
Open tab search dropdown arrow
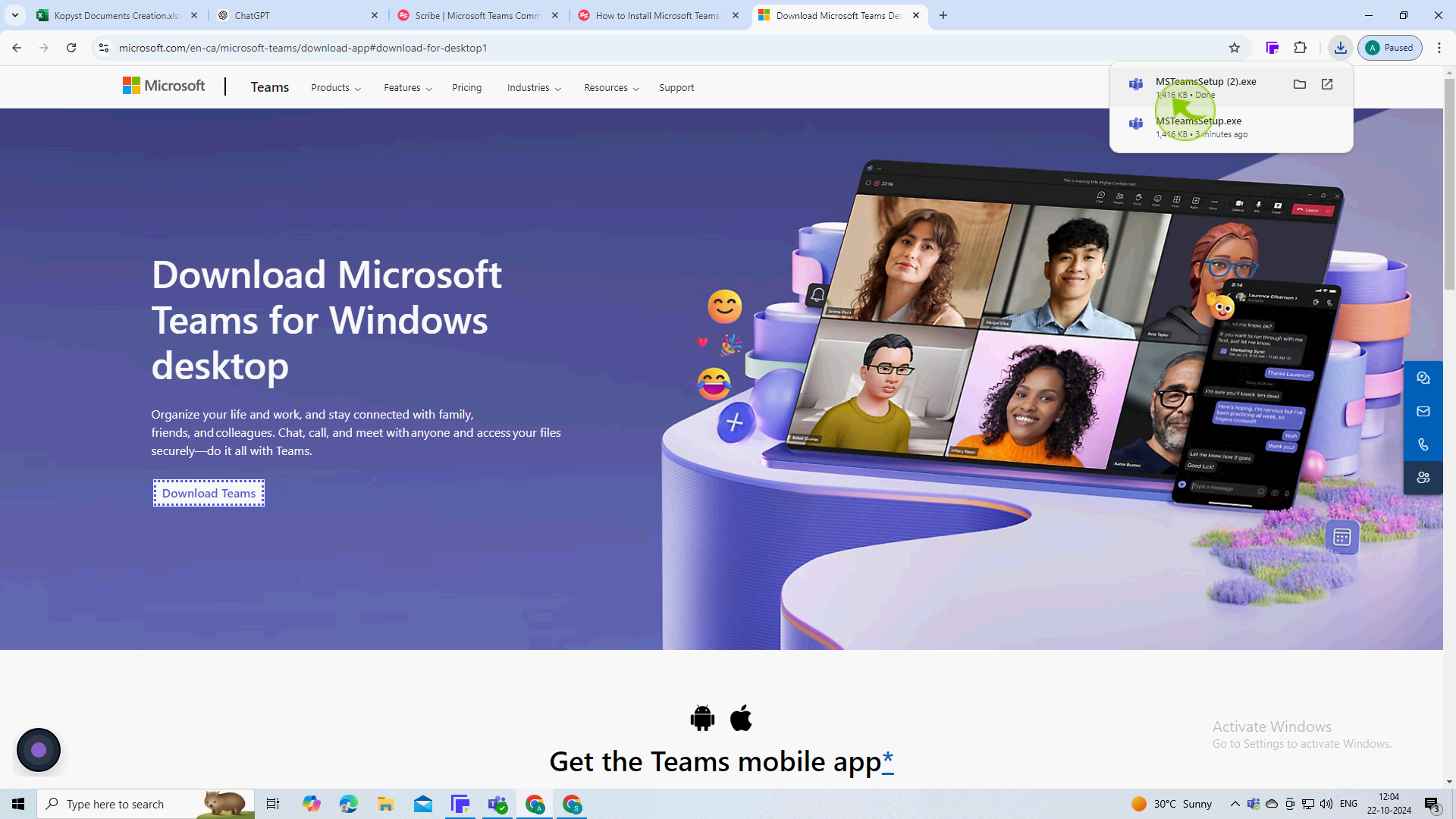click(x=15, y=15)
